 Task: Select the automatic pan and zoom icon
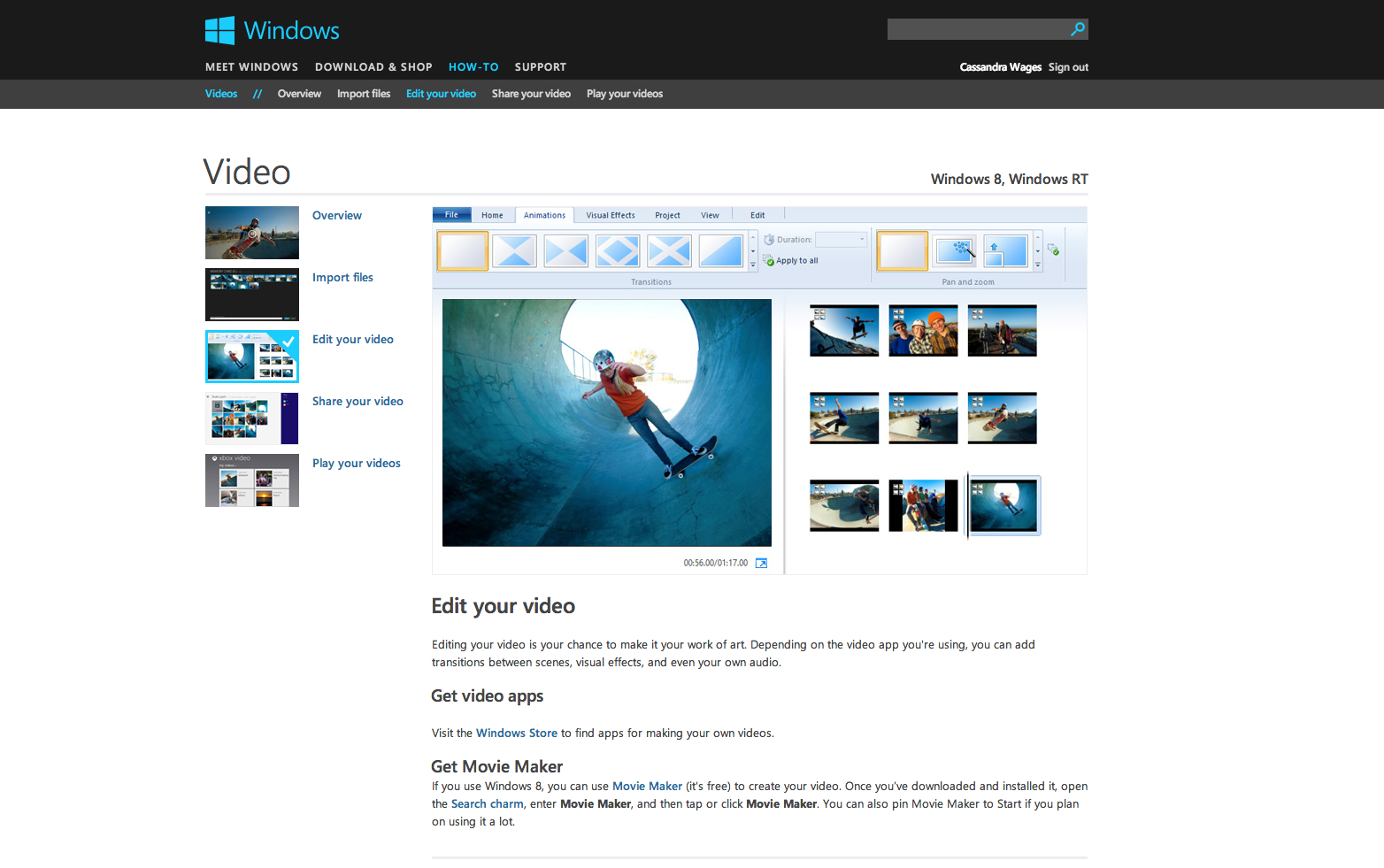point(956,250)
